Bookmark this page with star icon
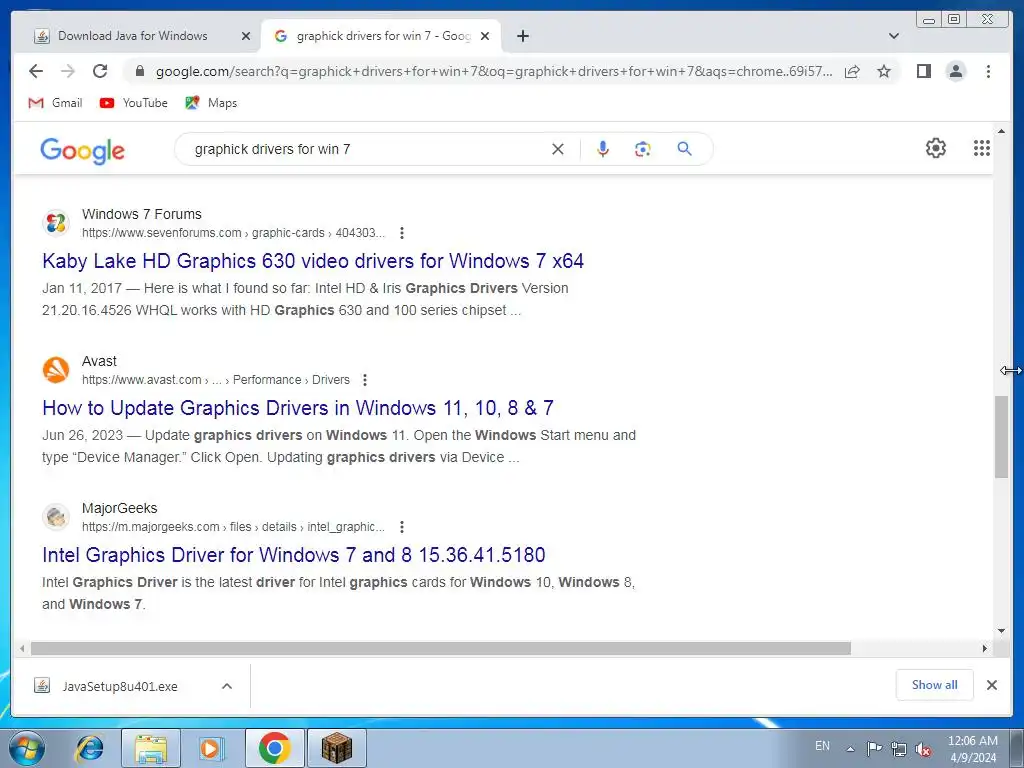The height and width of the screenshot is (768, 1024). [884, 71]
